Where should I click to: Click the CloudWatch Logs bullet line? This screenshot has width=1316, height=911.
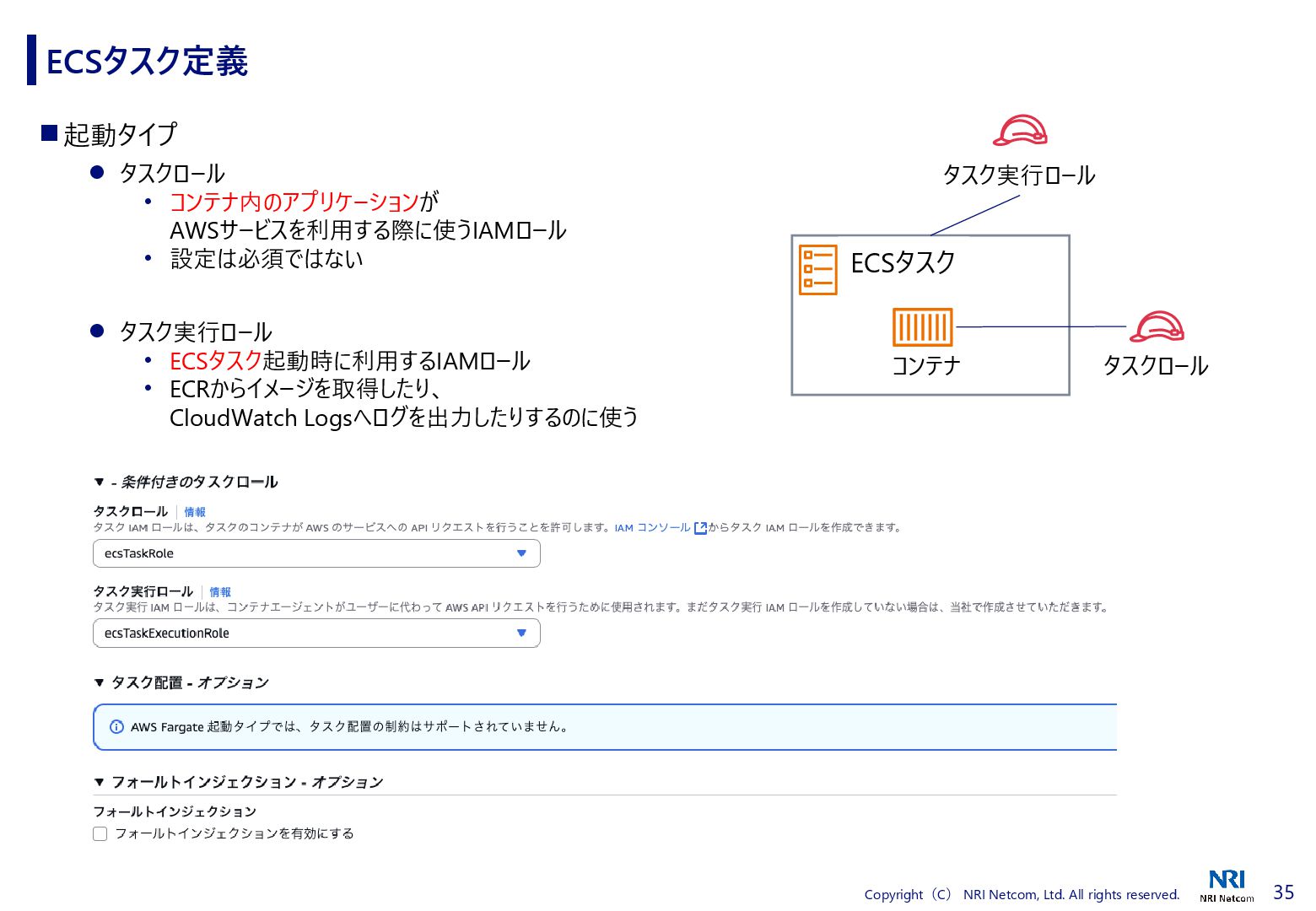404,418
